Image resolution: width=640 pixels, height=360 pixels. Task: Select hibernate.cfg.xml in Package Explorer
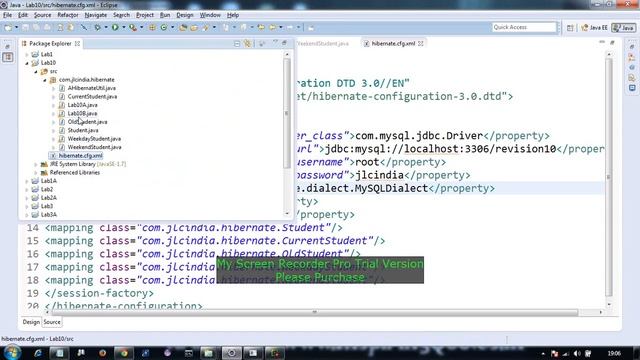80,156
